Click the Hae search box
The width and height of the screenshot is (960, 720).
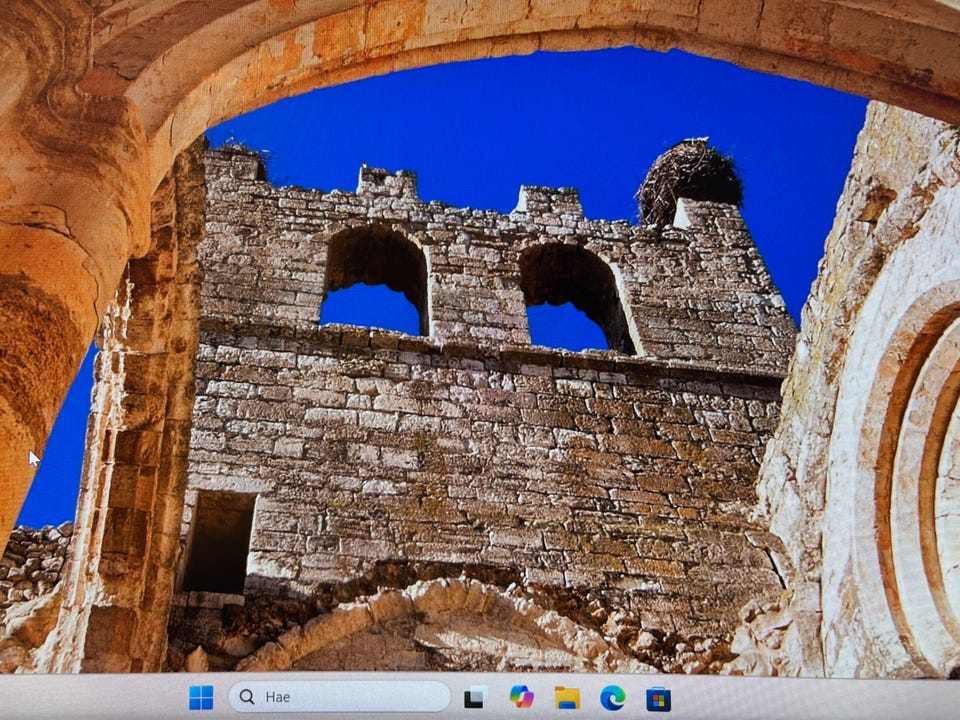339,697
